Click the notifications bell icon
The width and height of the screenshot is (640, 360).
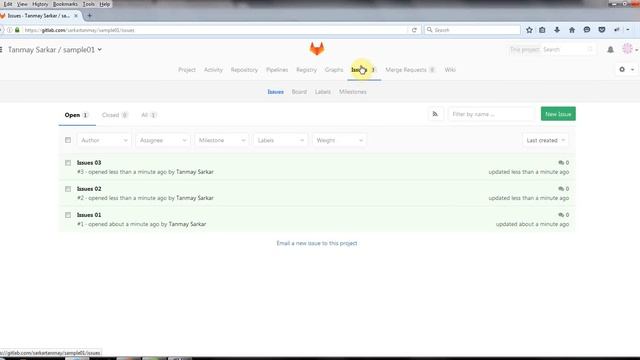610,50
